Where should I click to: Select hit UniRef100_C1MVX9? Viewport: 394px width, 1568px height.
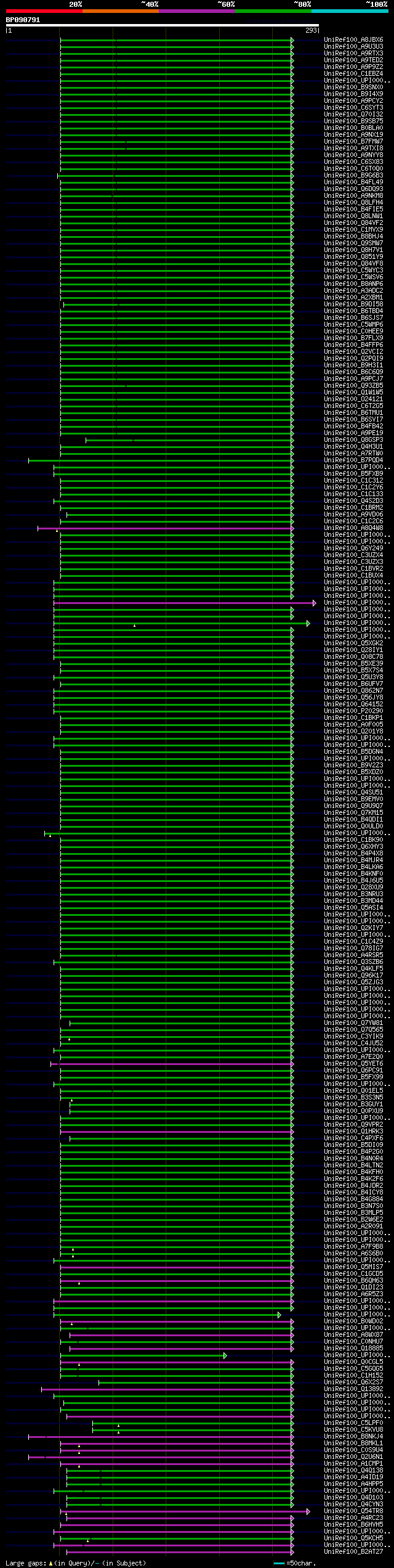[x=353, y=230]
